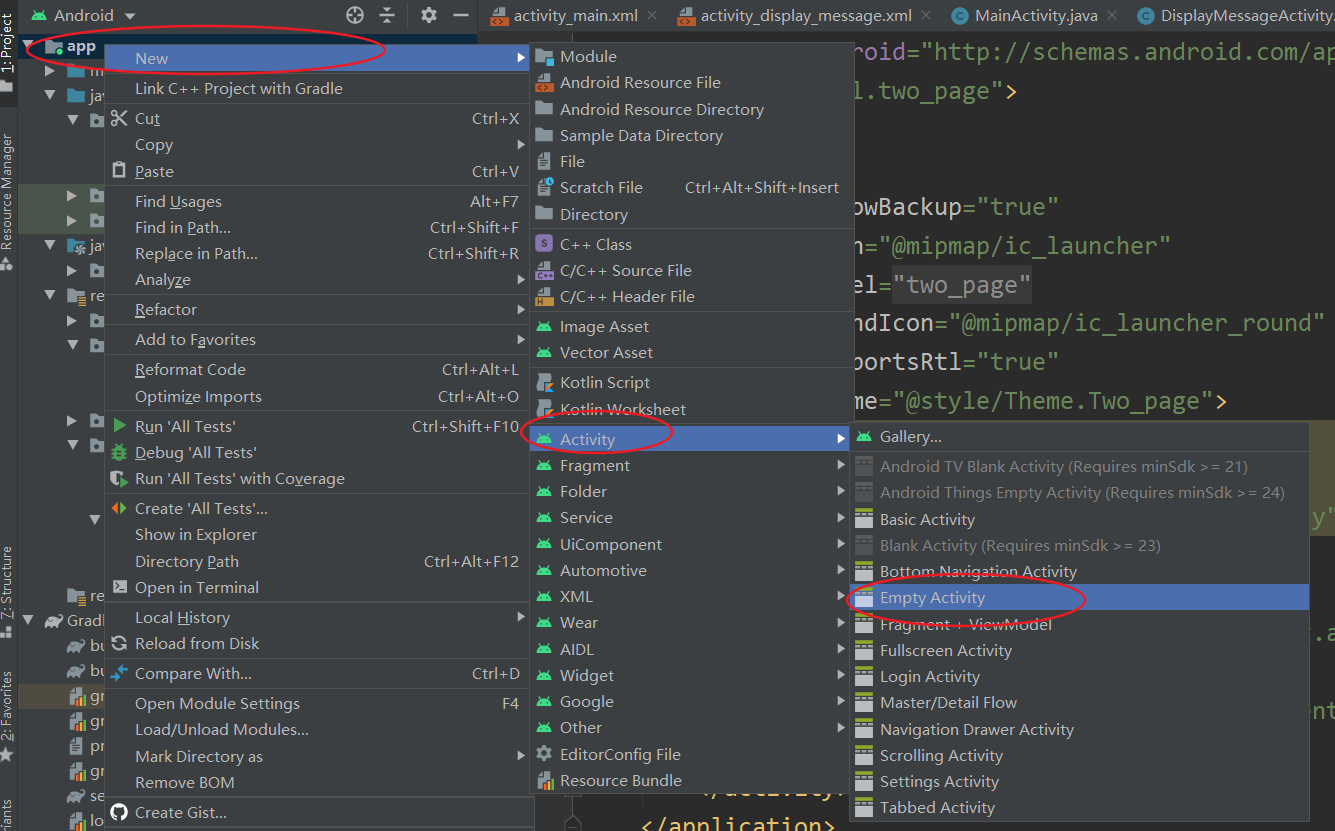Choose Find Usages in context menu

tap(317, 201)
